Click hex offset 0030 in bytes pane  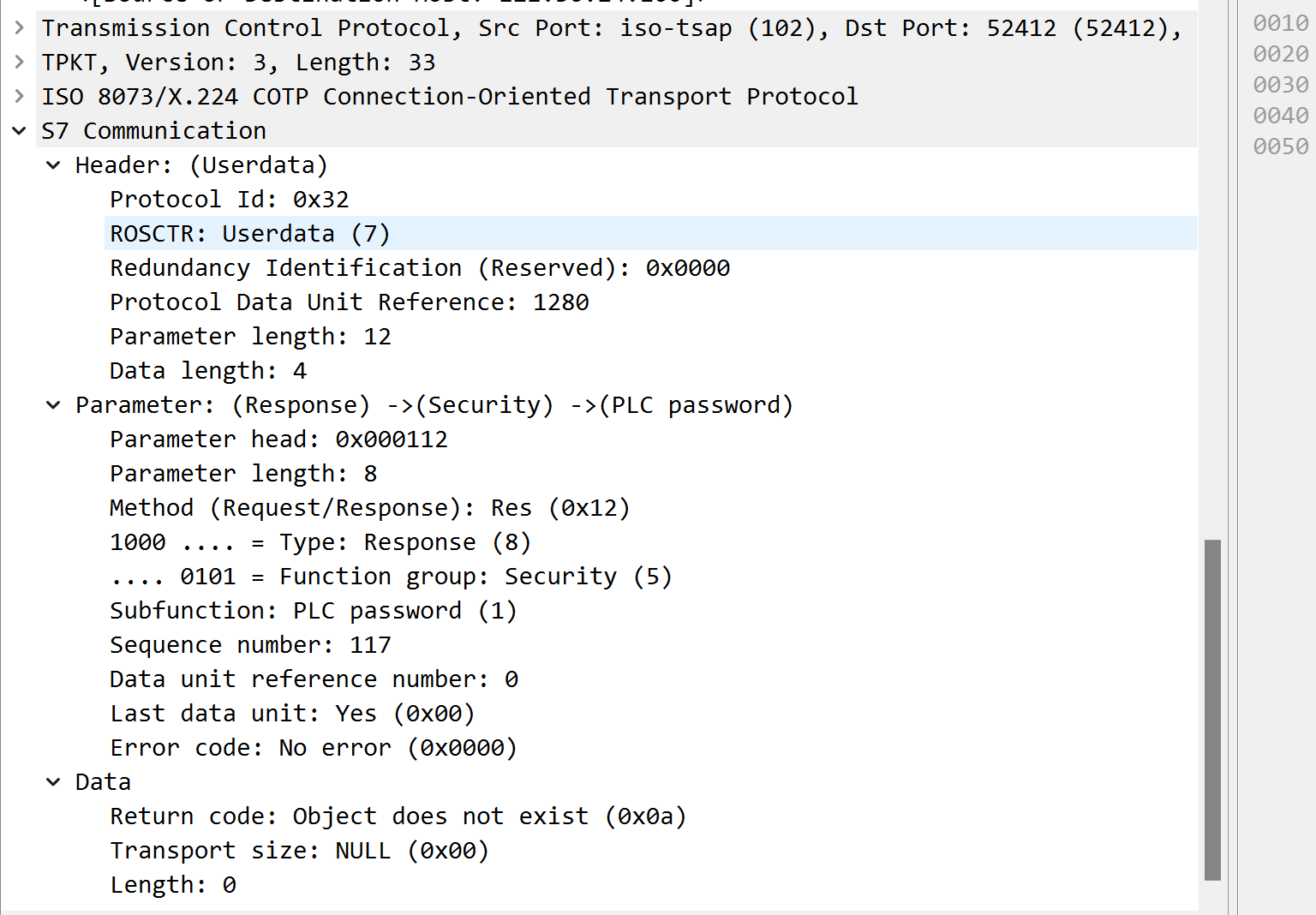click(1280, 85)
